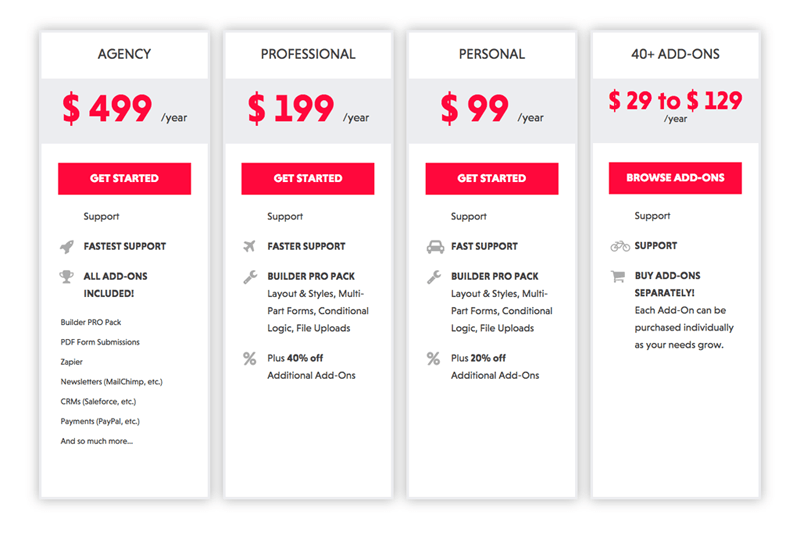
Task: Click the percent icon next to 20% off
Action: pyautogui.click(x=433, y=358)
